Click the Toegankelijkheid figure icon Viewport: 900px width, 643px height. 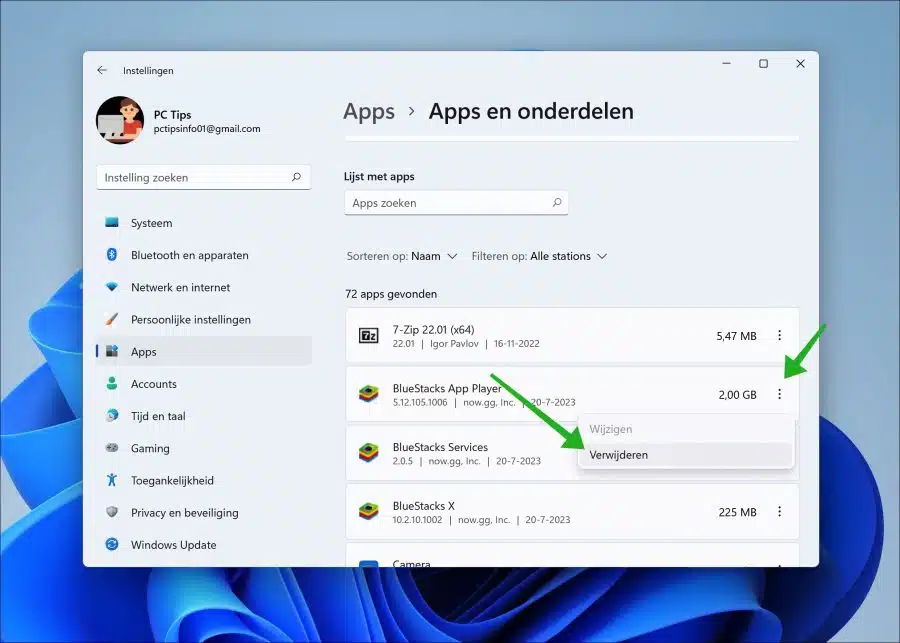pyautogui.click(x=112, y=479)
